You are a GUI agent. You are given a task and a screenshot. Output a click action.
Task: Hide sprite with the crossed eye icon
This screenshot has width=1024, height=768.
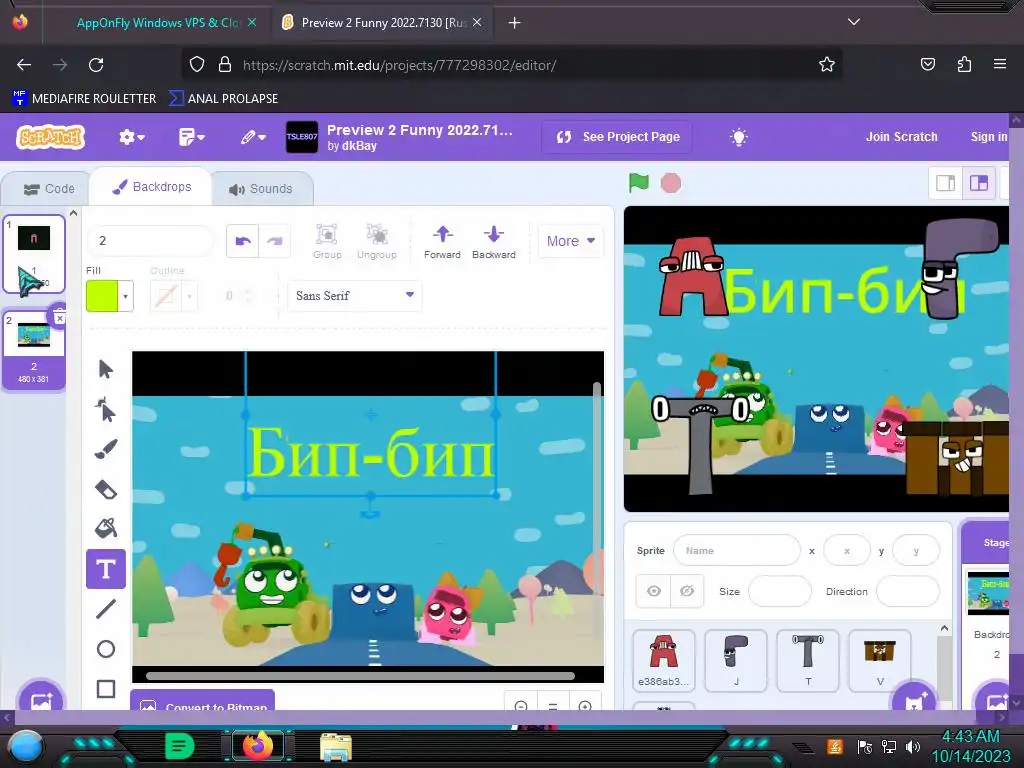(x=687, y=591)
